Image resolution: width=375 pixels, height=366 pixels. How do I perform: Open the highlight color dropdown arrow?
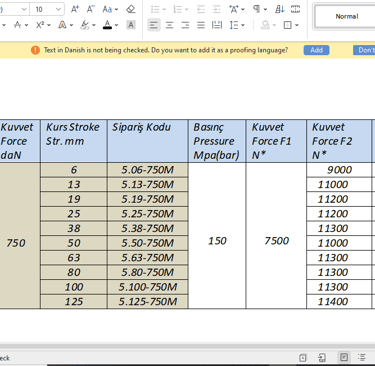[x=94, y=25]
